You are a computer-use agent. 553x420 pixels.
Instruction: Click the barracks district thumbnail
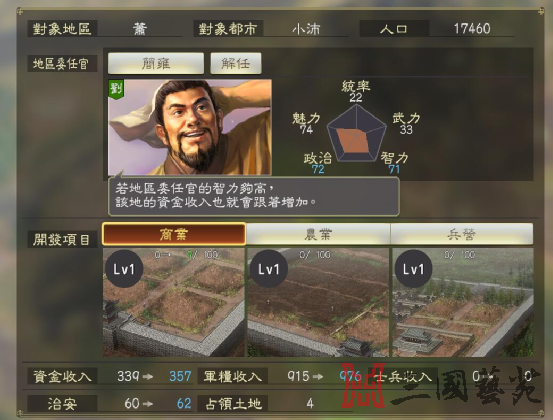coord(463,302)
